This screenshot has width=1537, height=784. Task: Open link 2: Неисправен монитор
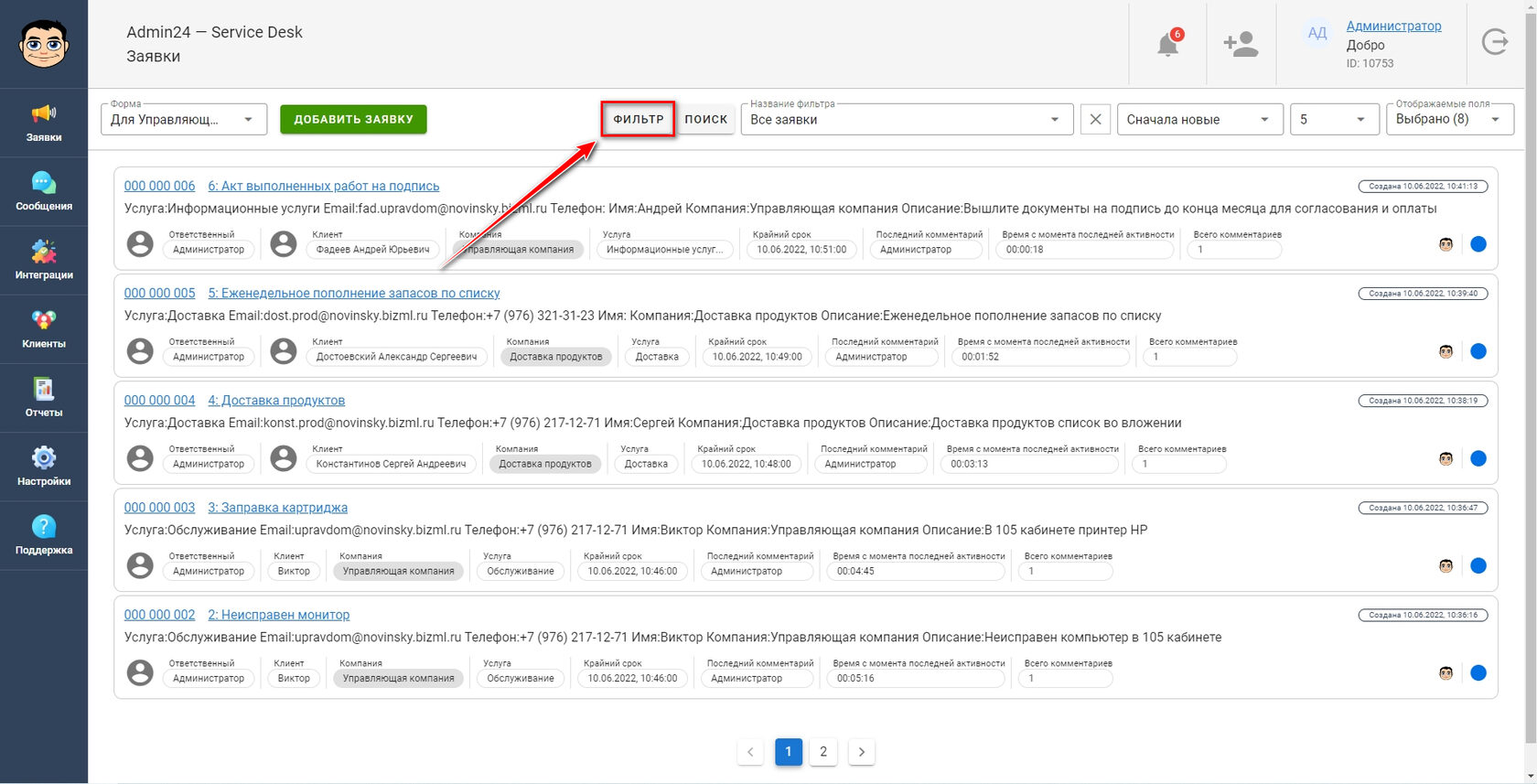click(279, 615)
